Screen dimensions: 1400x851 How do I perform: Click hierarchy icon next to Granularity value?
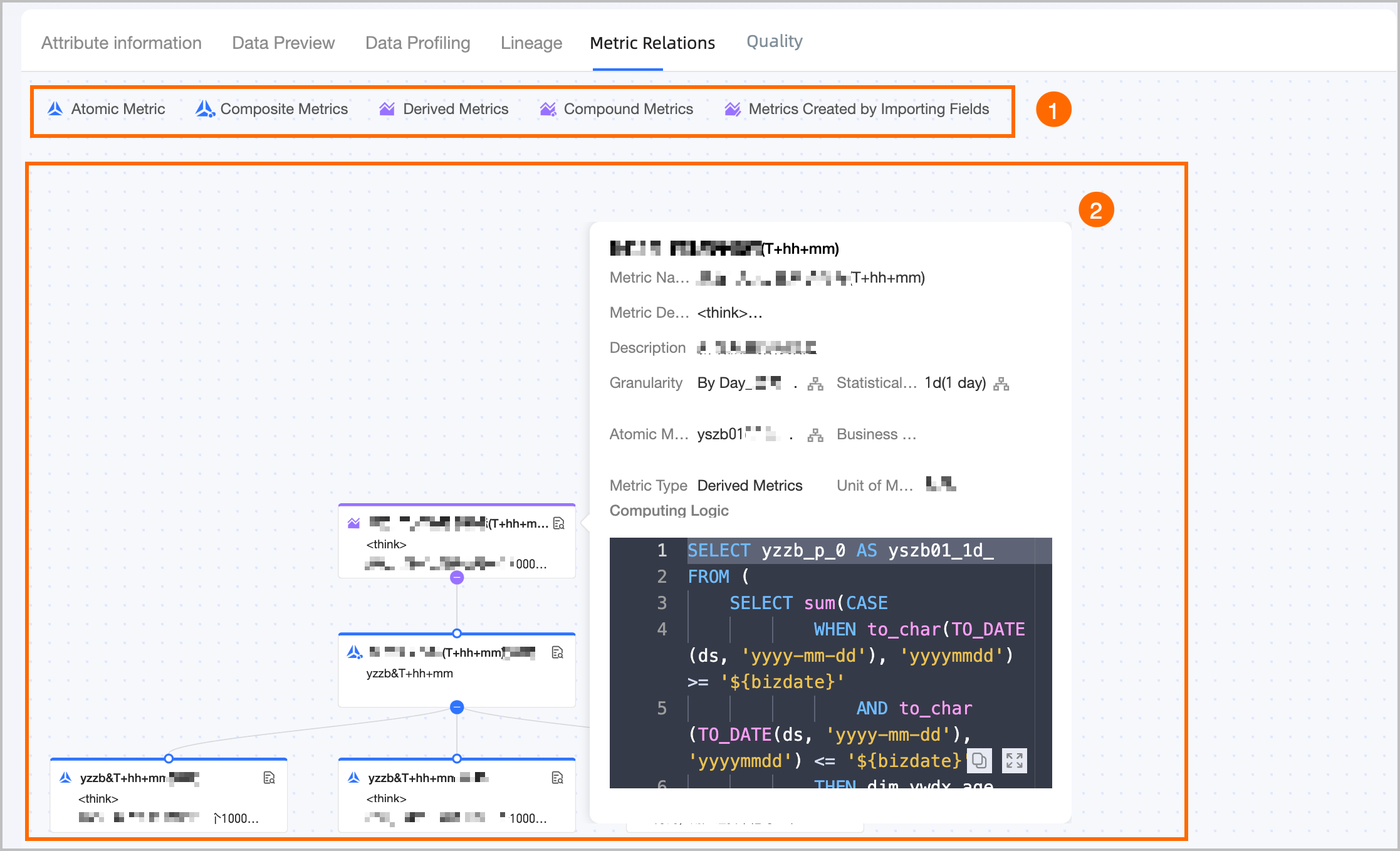click(815, 384)
